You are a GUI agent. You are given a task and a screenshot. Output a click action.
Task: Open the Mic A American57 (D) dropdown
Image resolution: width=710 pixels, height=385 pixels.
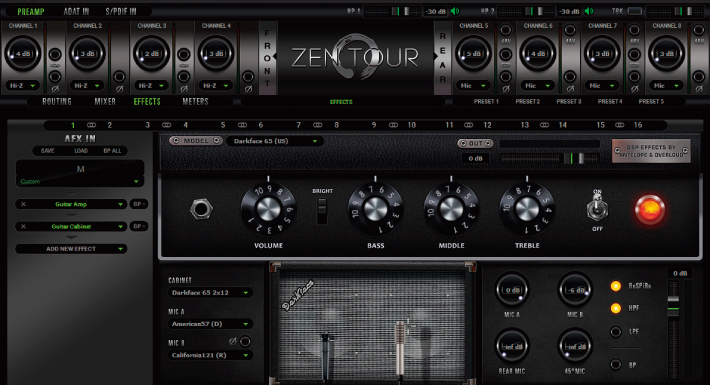click(x=210, y=324)
